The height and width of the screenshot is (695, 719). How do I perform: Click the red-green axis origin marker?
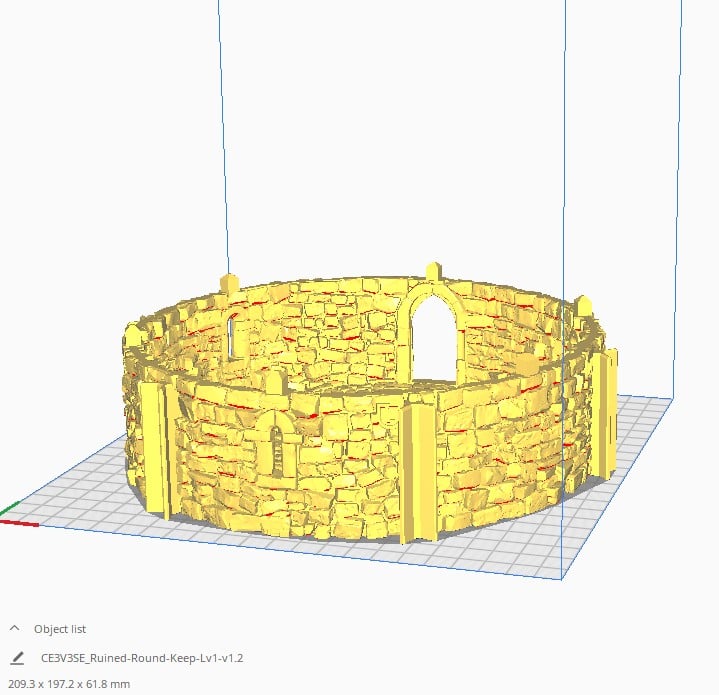point(6,516)
